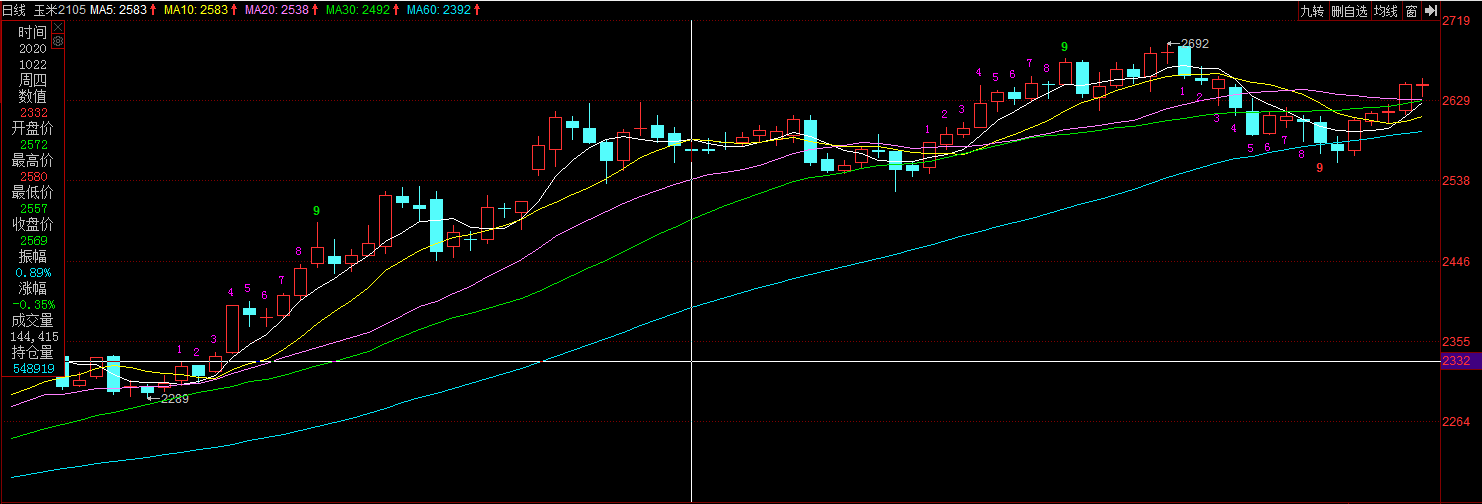Click the 收盘价 close price label
The image size is (1482, 504).
(33, 224)
